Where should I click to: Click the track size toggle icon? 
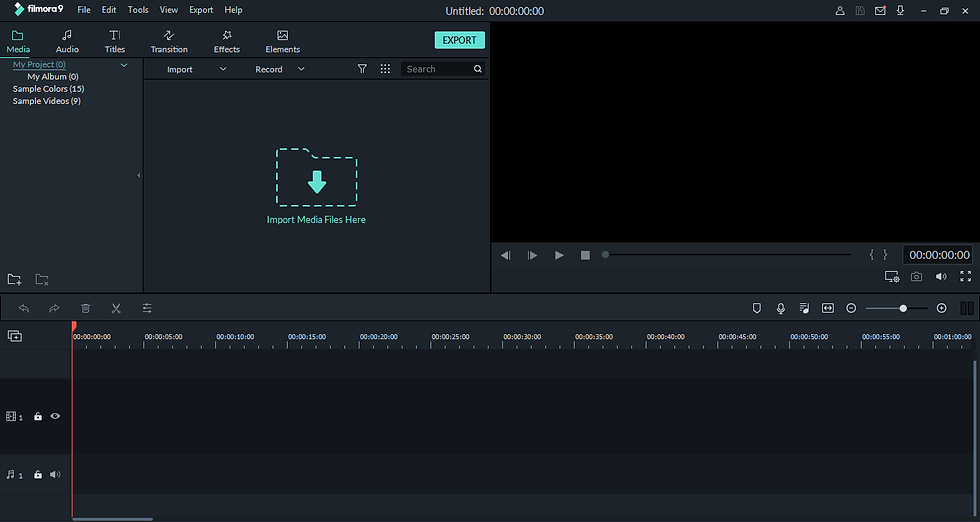tap(967, 308)
